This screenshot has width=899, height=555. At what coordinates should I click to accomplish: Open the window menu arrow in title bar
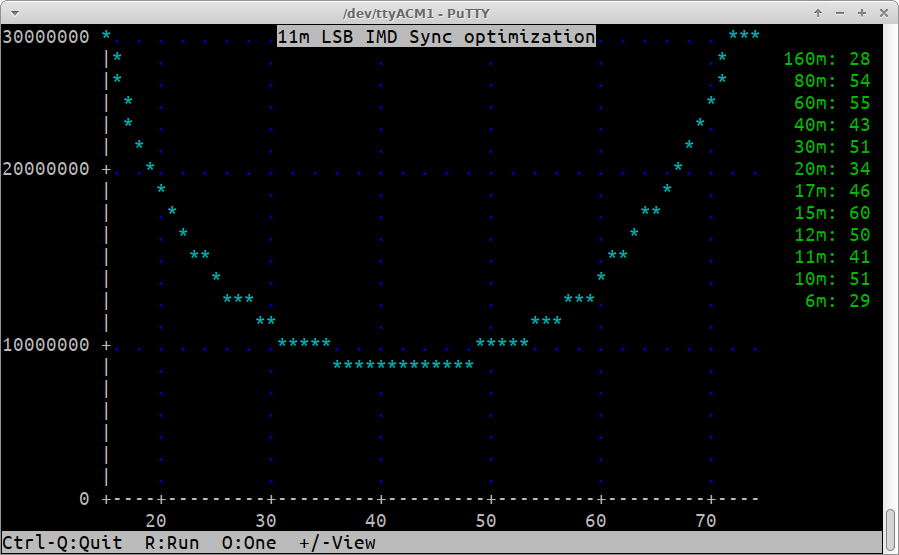(x=13, y=13)
